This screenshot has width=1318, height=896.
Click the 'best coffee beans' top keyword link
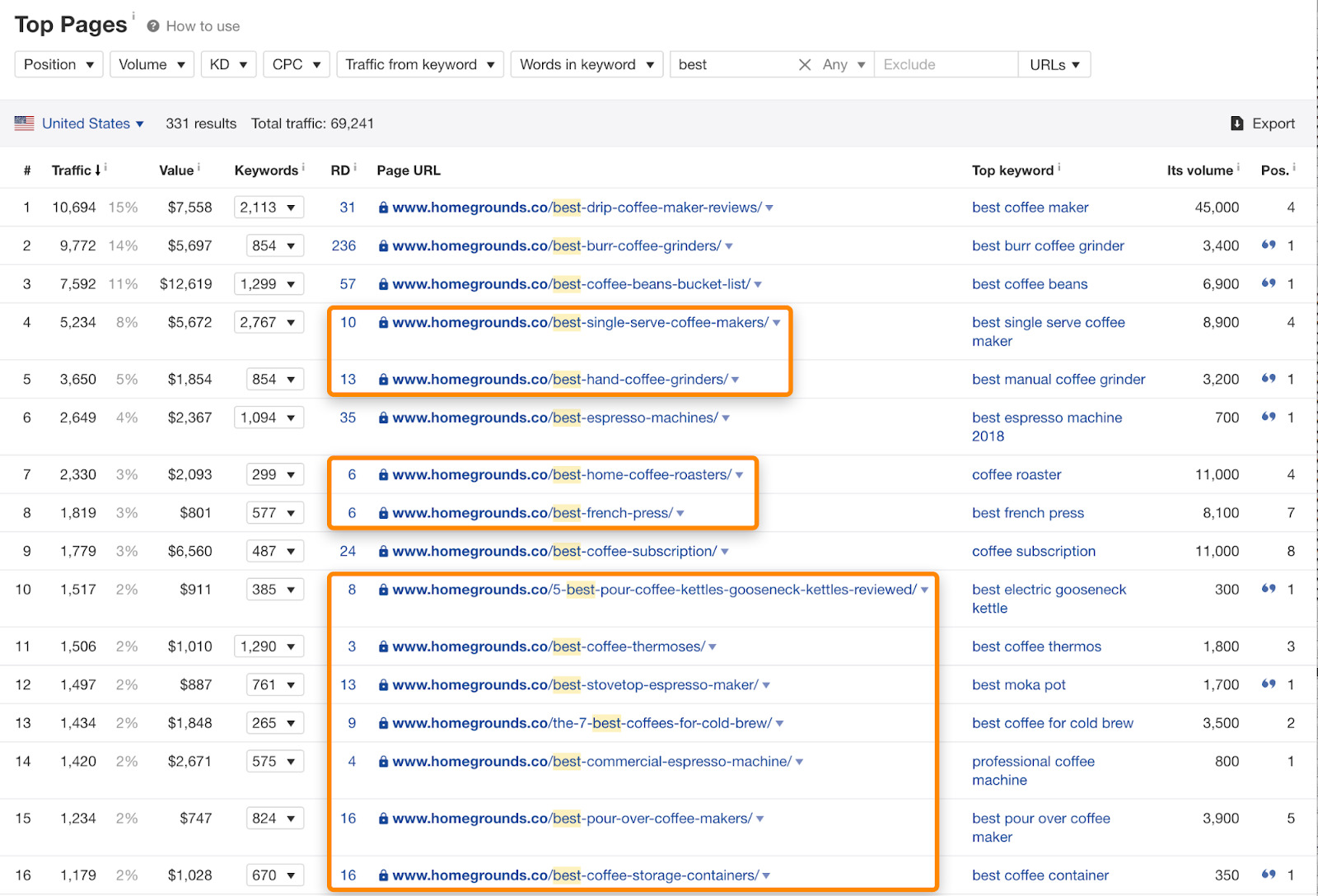point(1030,284)
